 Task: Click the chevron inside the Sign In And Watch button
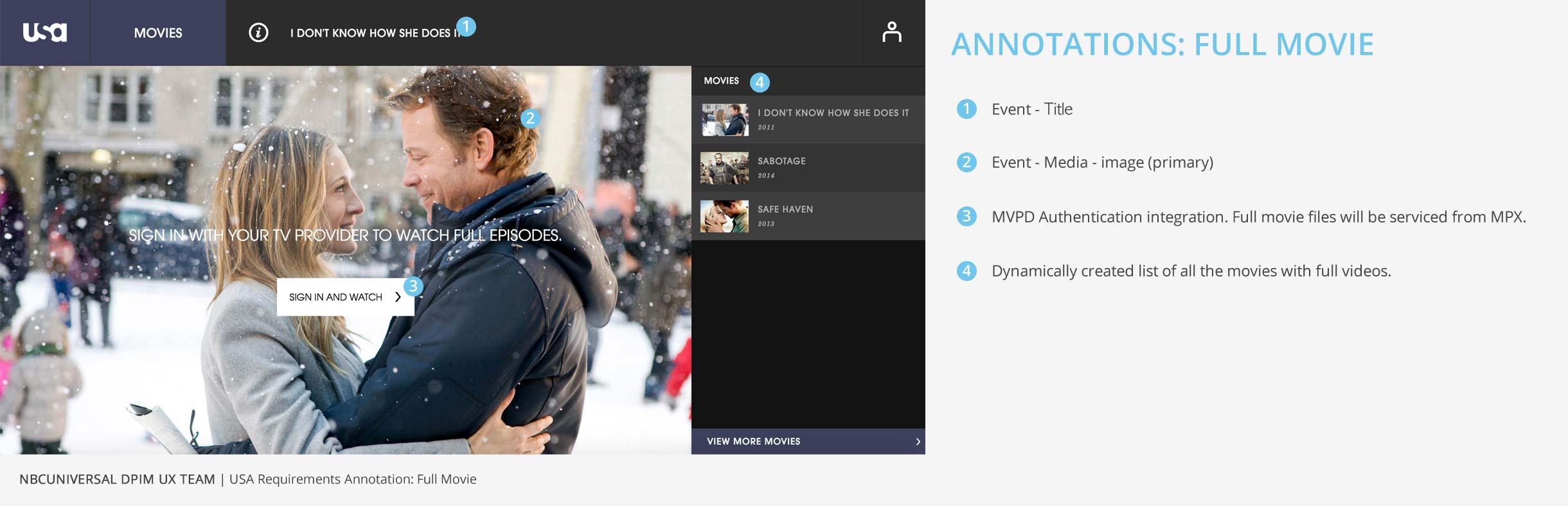(x=398, y=297)
